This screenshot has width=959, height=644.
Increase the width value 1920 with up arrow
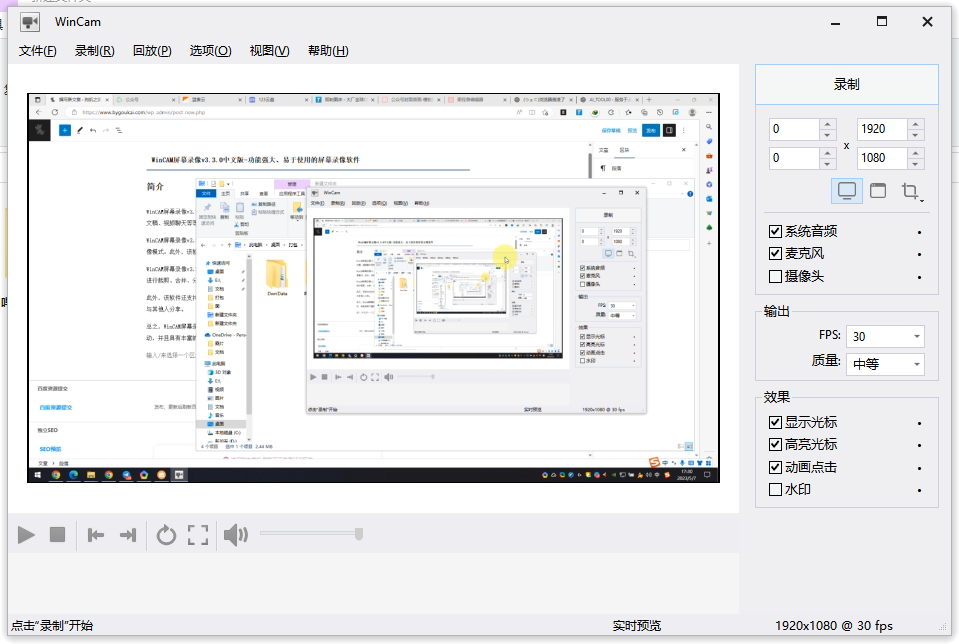tap(915, 124)
